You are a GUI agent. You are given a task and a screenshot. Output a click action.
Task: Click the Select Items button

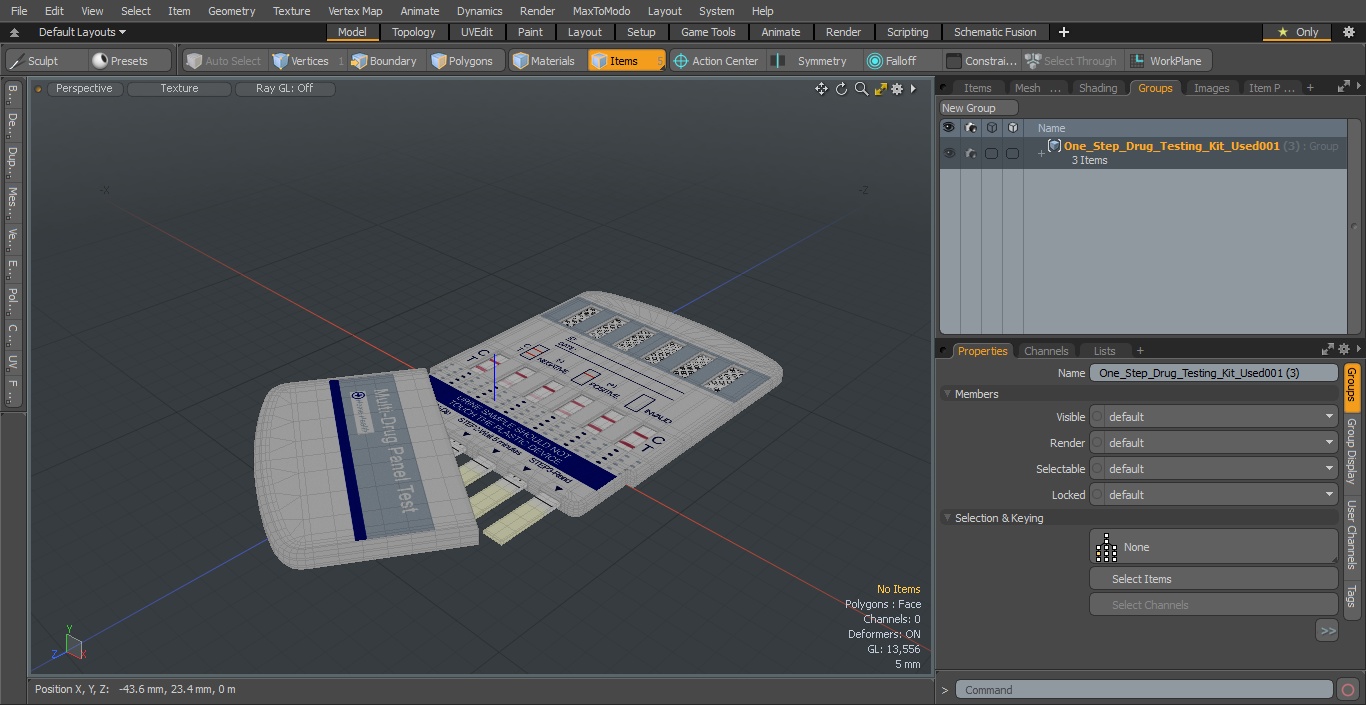(x=1213, y=579)
